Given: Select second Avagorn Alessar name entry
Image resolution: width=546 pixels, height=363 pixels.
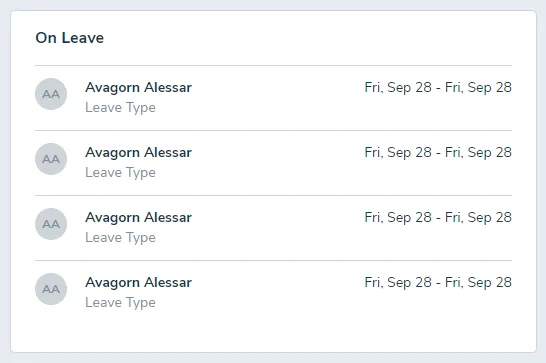Looking at the screenshot, I should point(139,153).
